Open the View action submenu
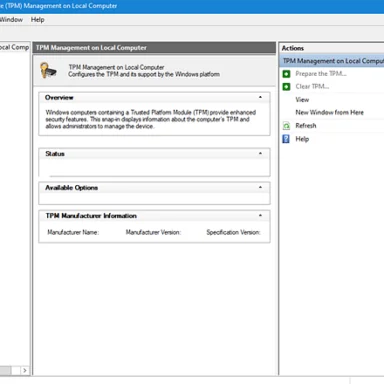Viewport: 384px width, 384px height. tap(302, 100)
